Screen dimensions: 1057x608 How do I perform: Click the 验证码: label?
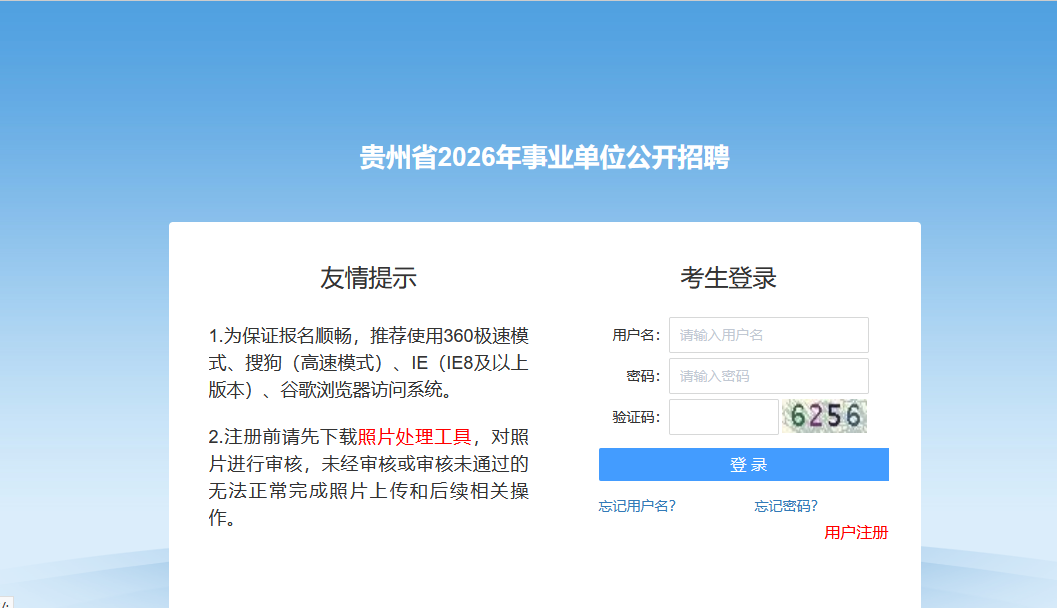(x=636, y=417)
